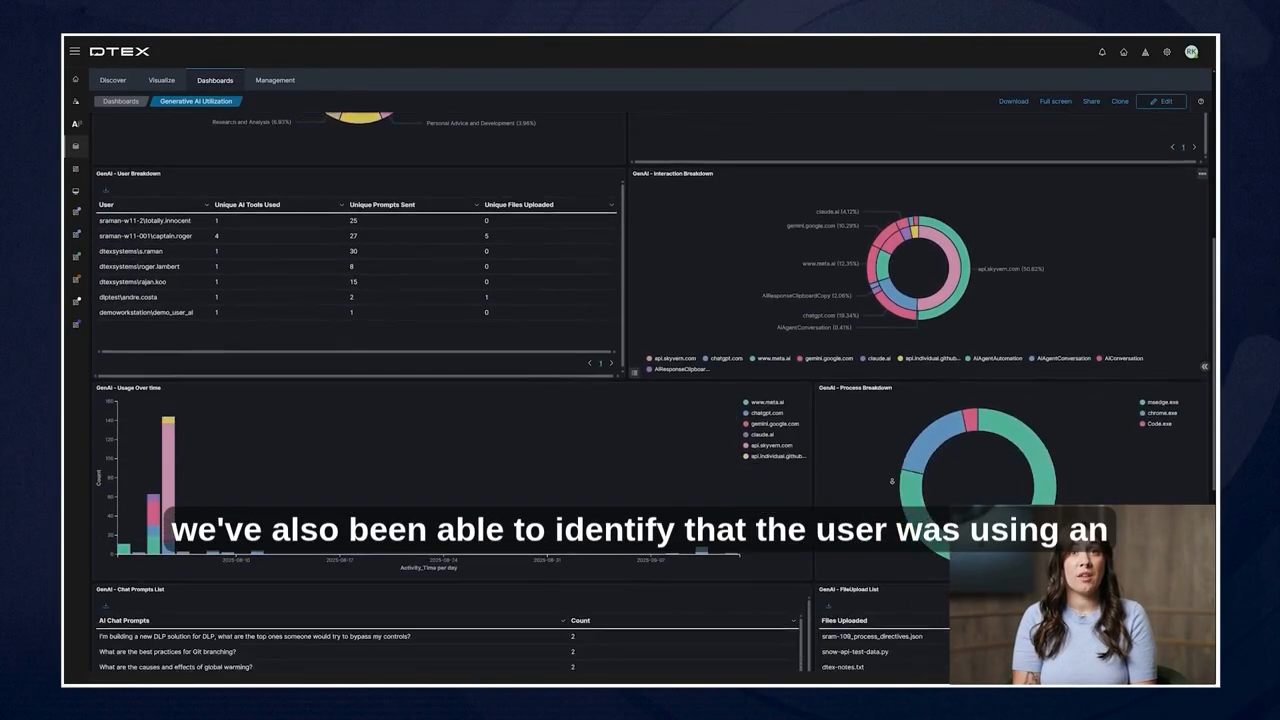Click the alert triangle icon in header
The height and width of the screenshot is (720, 1280).
1145,52
